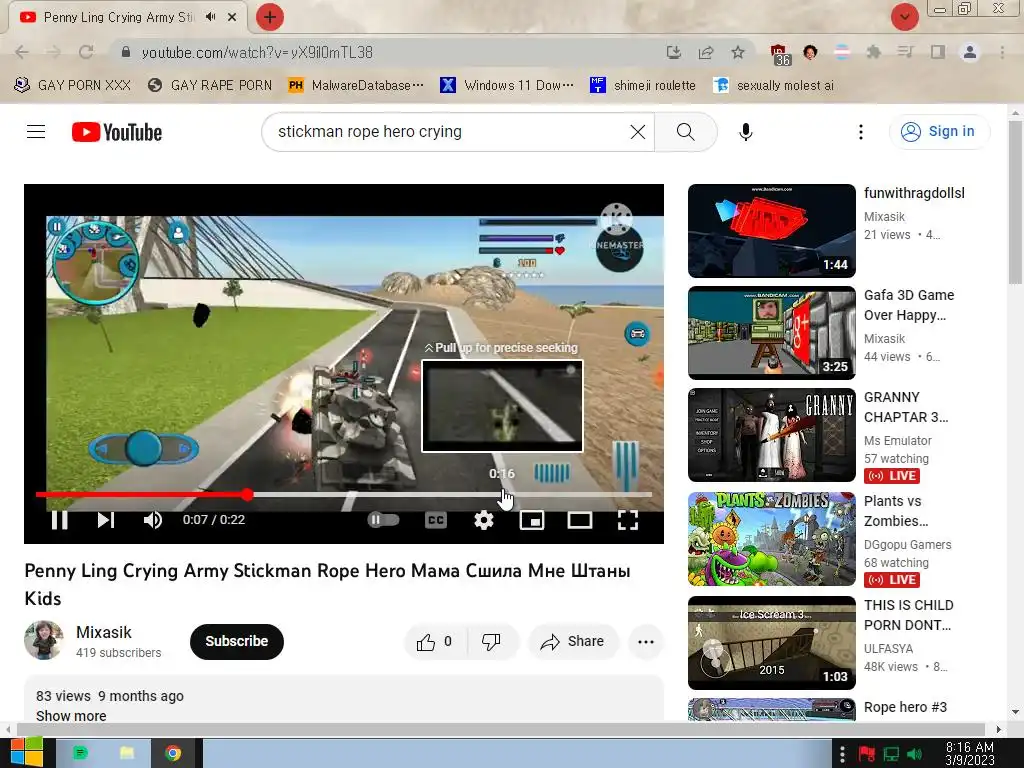The width and height of the screenshot is (1024, 768).
Task: Open the Gafa 3D Game Over Happy video
Action: [771, 332]
